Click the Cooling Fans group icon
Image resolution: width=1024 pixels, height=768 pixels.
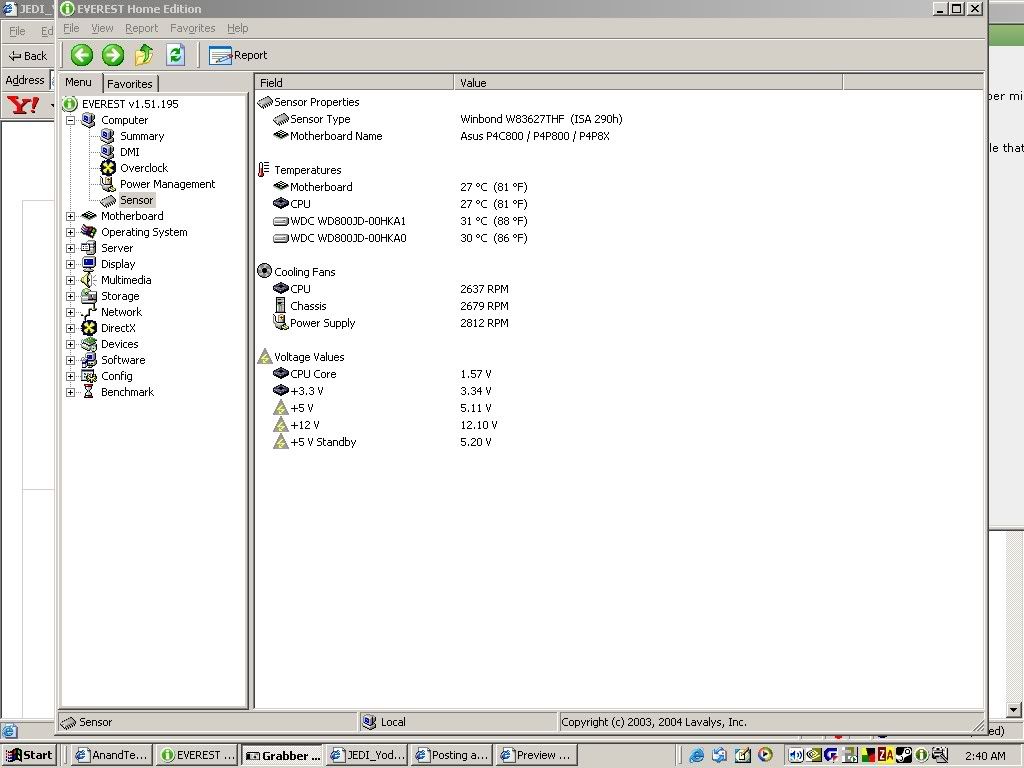(x=264, y=271)
